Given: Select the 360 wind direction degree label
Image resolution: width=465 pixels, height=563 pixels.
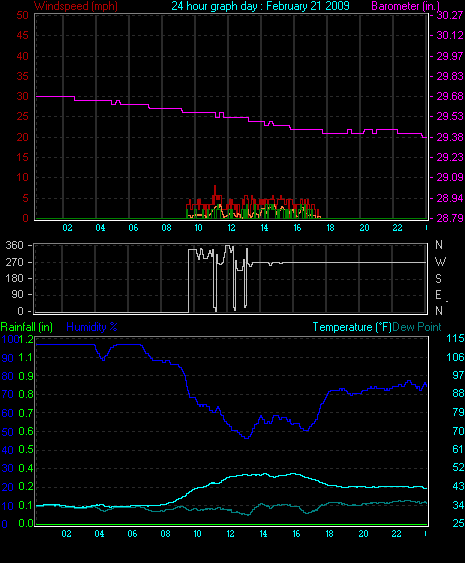Looking at the screenshot, I should [14, 246].
